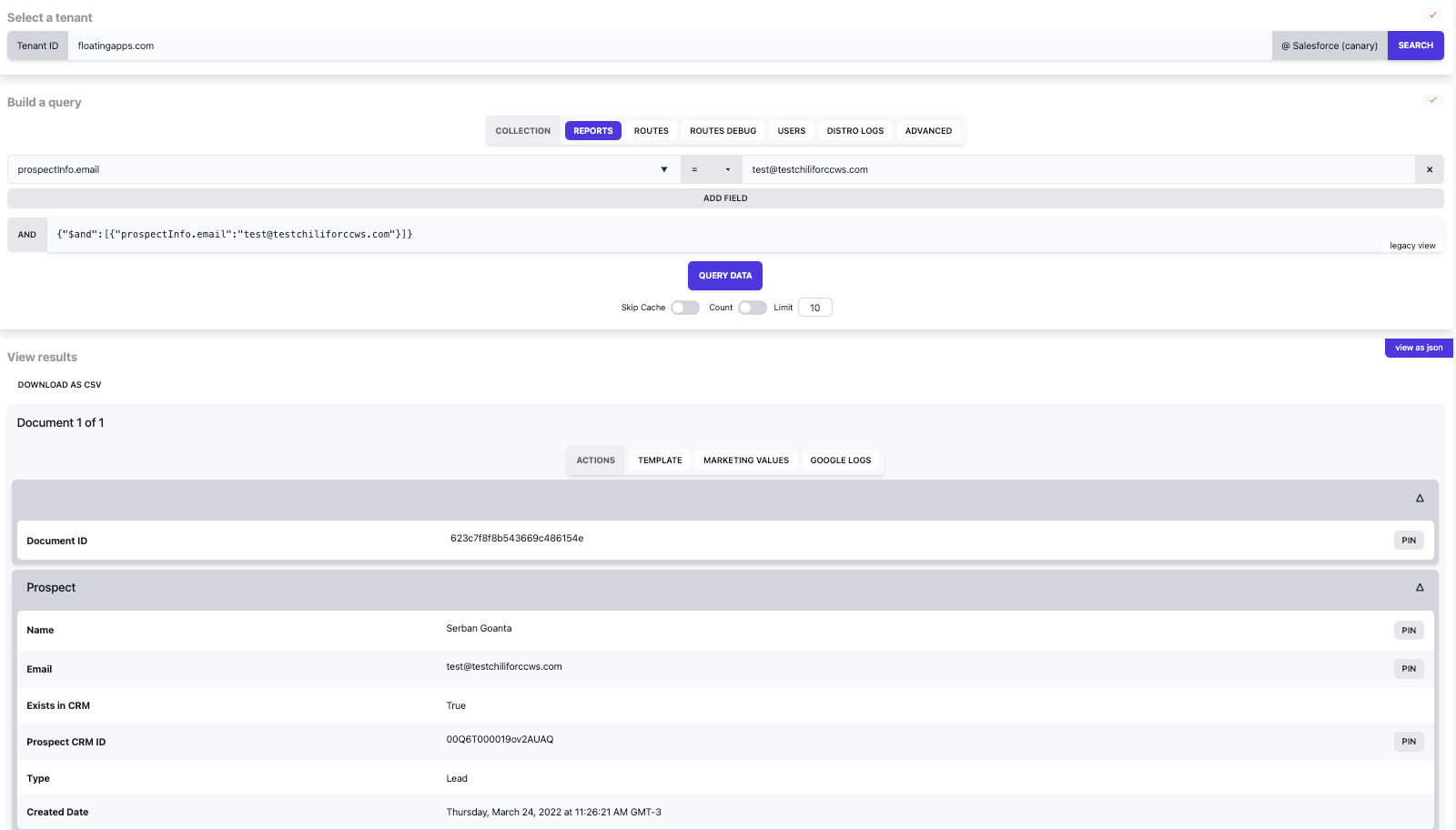1456x830 pixels.
Task: Click the Created Date value
Action: [x=553, y=813]
